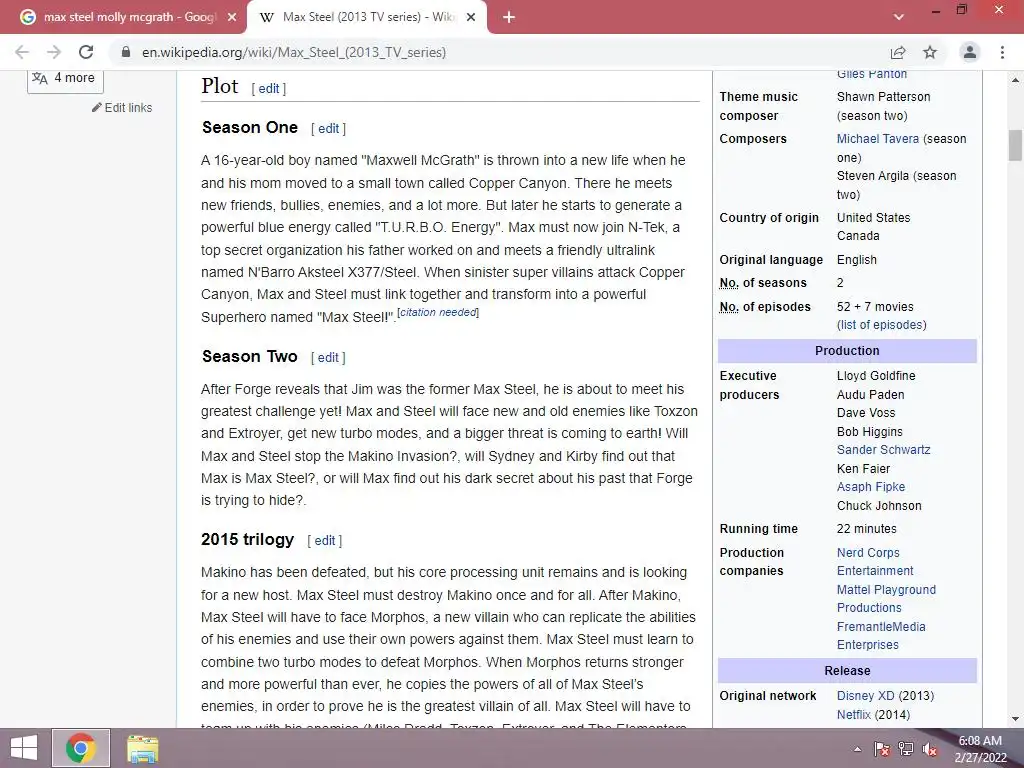Close the Google search tab

tap(232, 17)
